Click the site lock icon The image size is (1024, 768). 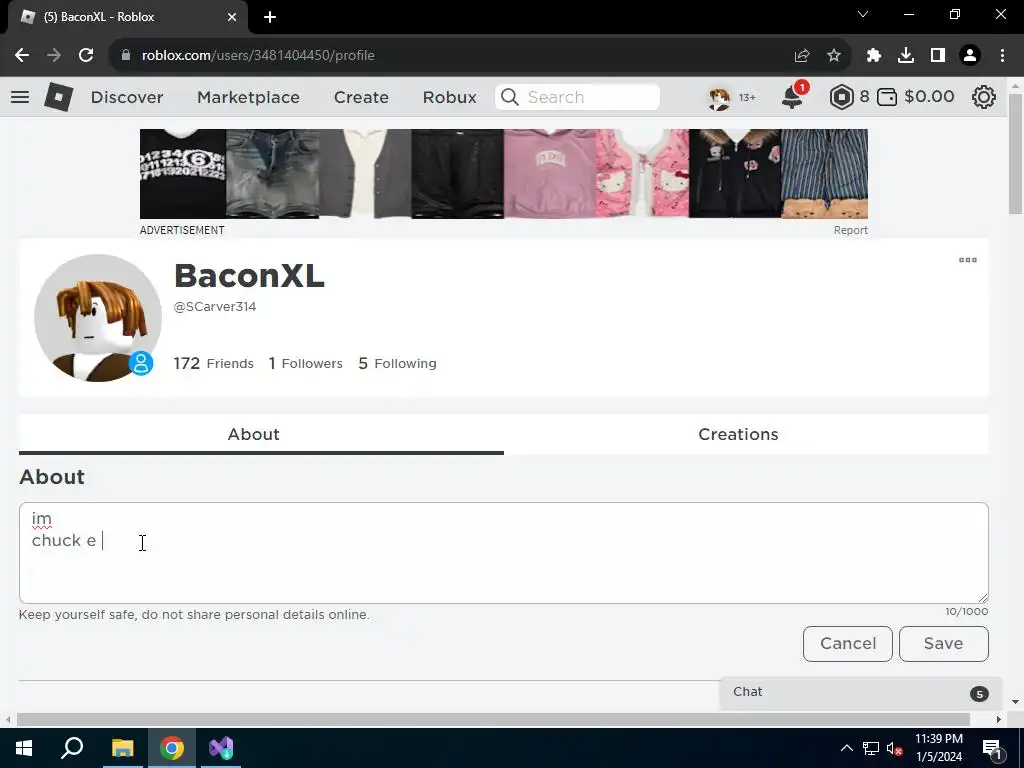(x=126, y=56)
